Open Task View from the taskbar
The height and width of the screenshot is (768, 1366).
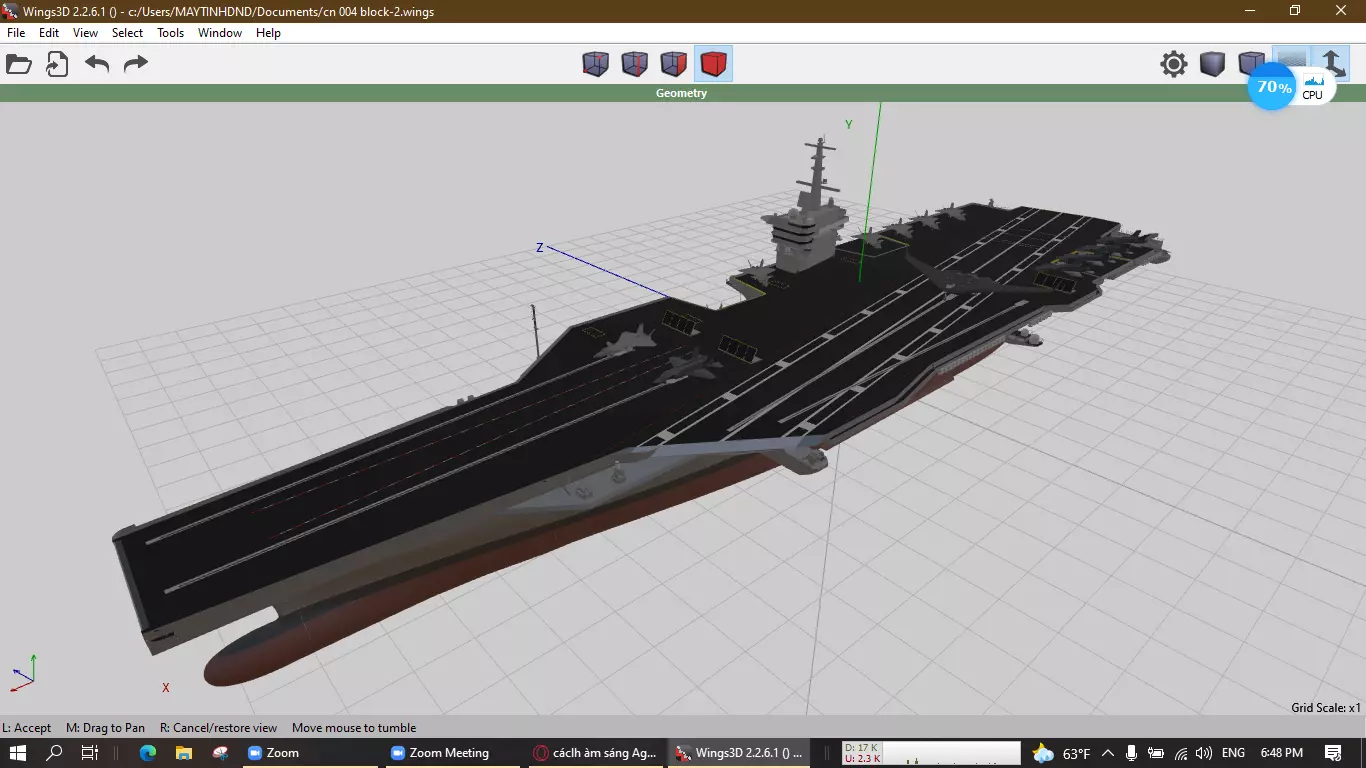(89, 753)
